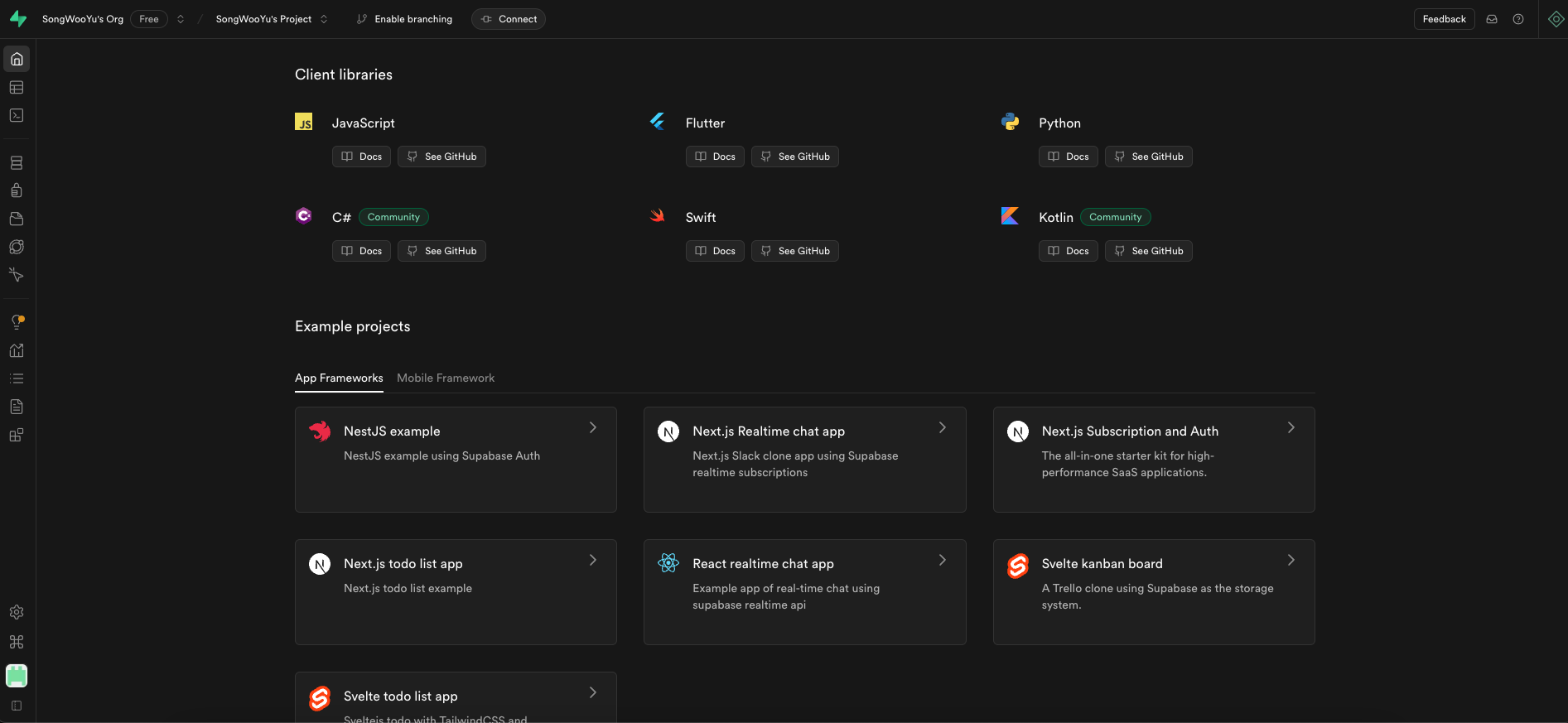Open the inbox notifications icon
The image size is (1568, 723).
click(1492, 19)
